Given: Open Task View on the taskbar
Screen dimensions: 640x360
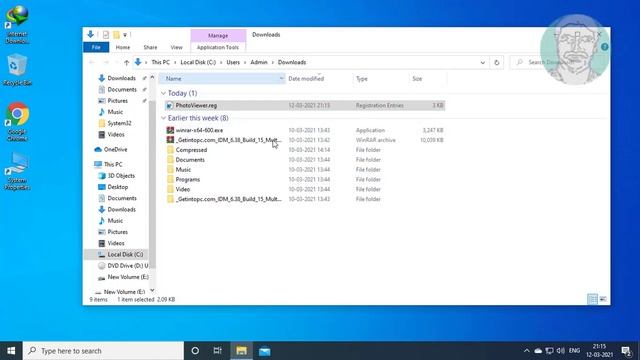Looking at the screenshot, I should coord(218,351).
